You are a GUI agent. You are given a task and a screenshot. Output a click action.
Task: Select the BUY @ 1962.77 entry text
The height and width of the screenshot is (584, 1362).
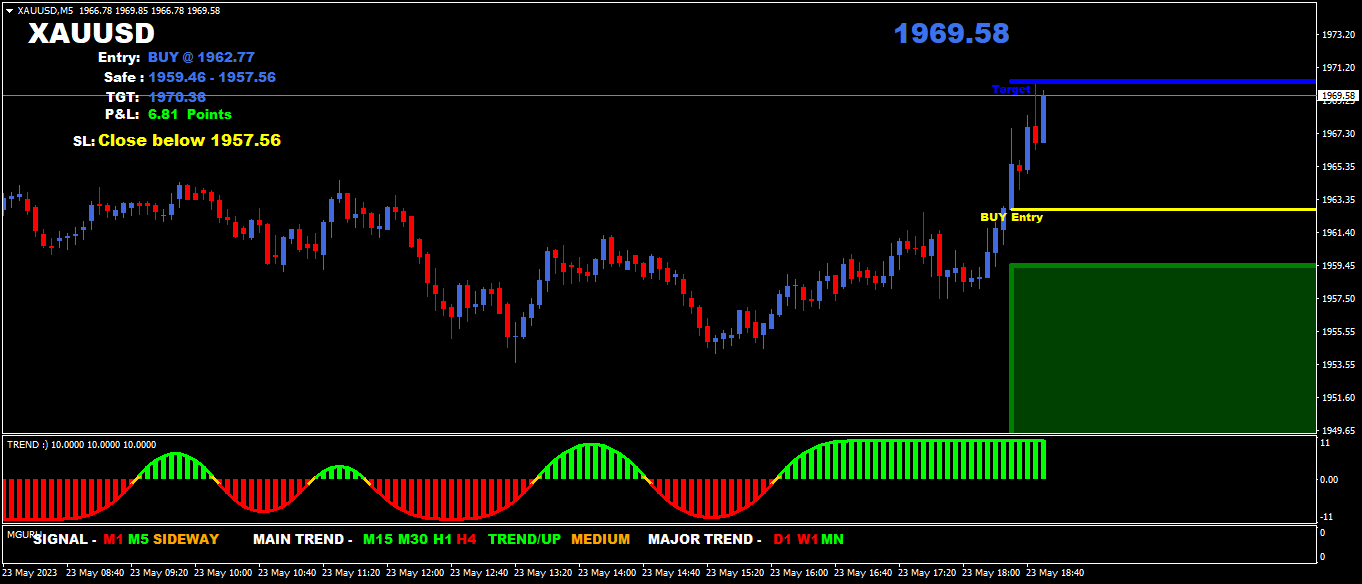201,58
